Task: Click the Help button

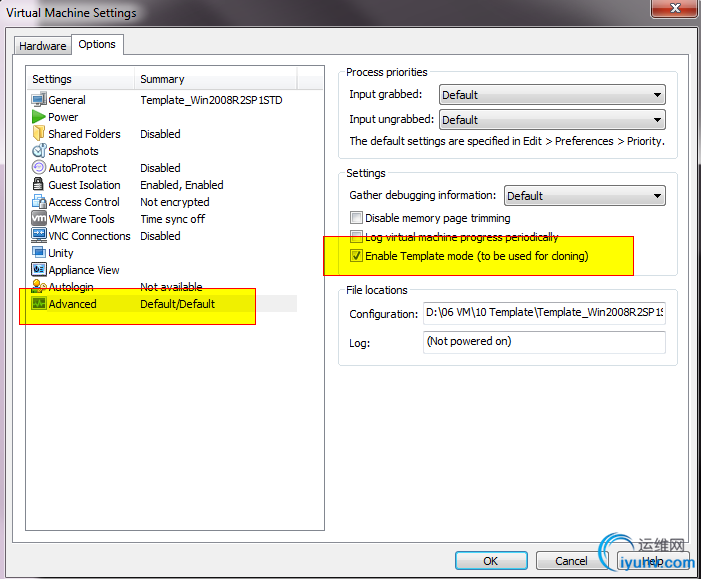Action: (x=653, y=561)
